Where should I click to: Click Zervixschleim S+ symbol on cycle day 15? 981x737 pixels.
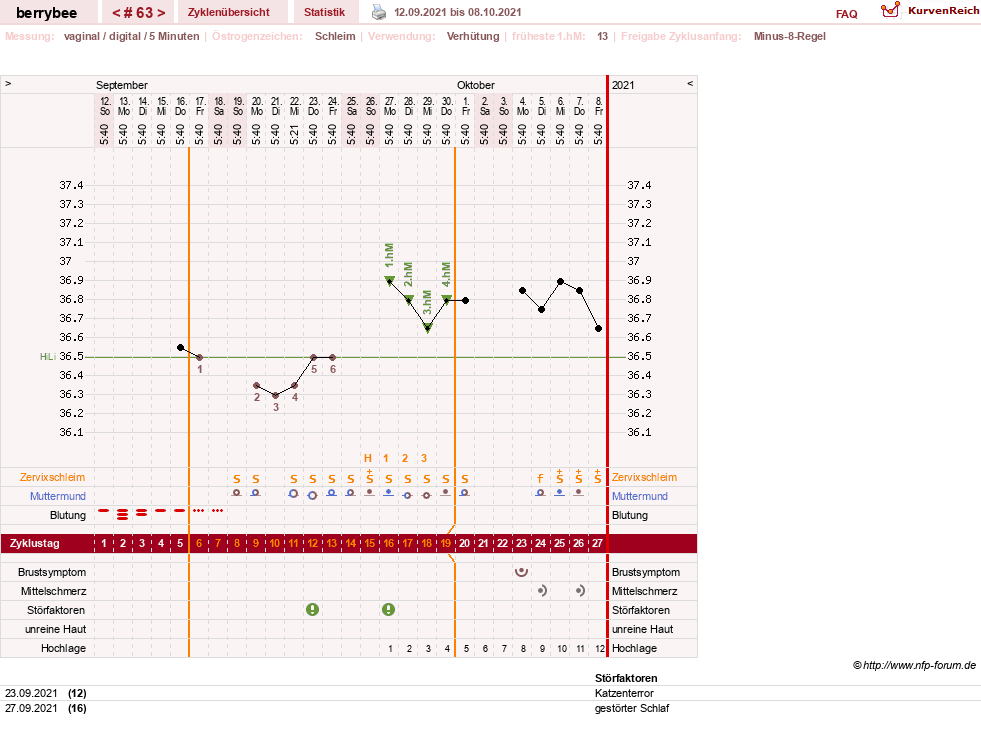coord(370,476)
